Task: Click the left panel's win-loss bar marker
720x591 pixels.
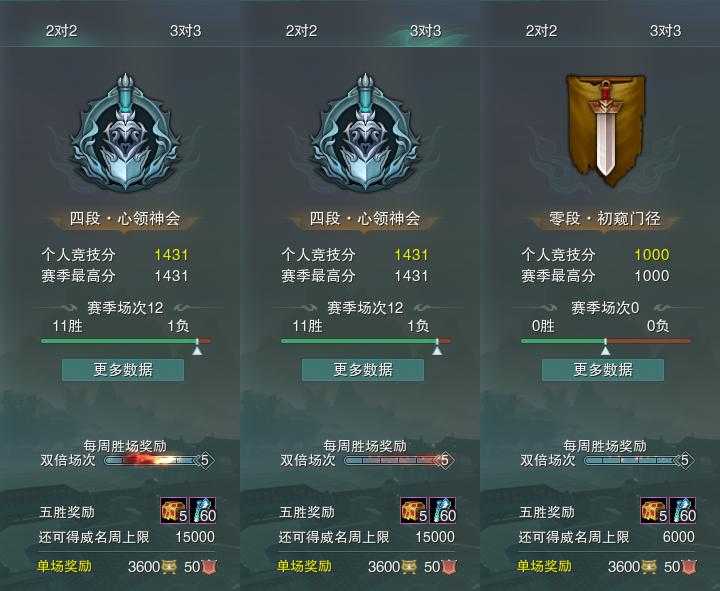Action: (197, 348)
